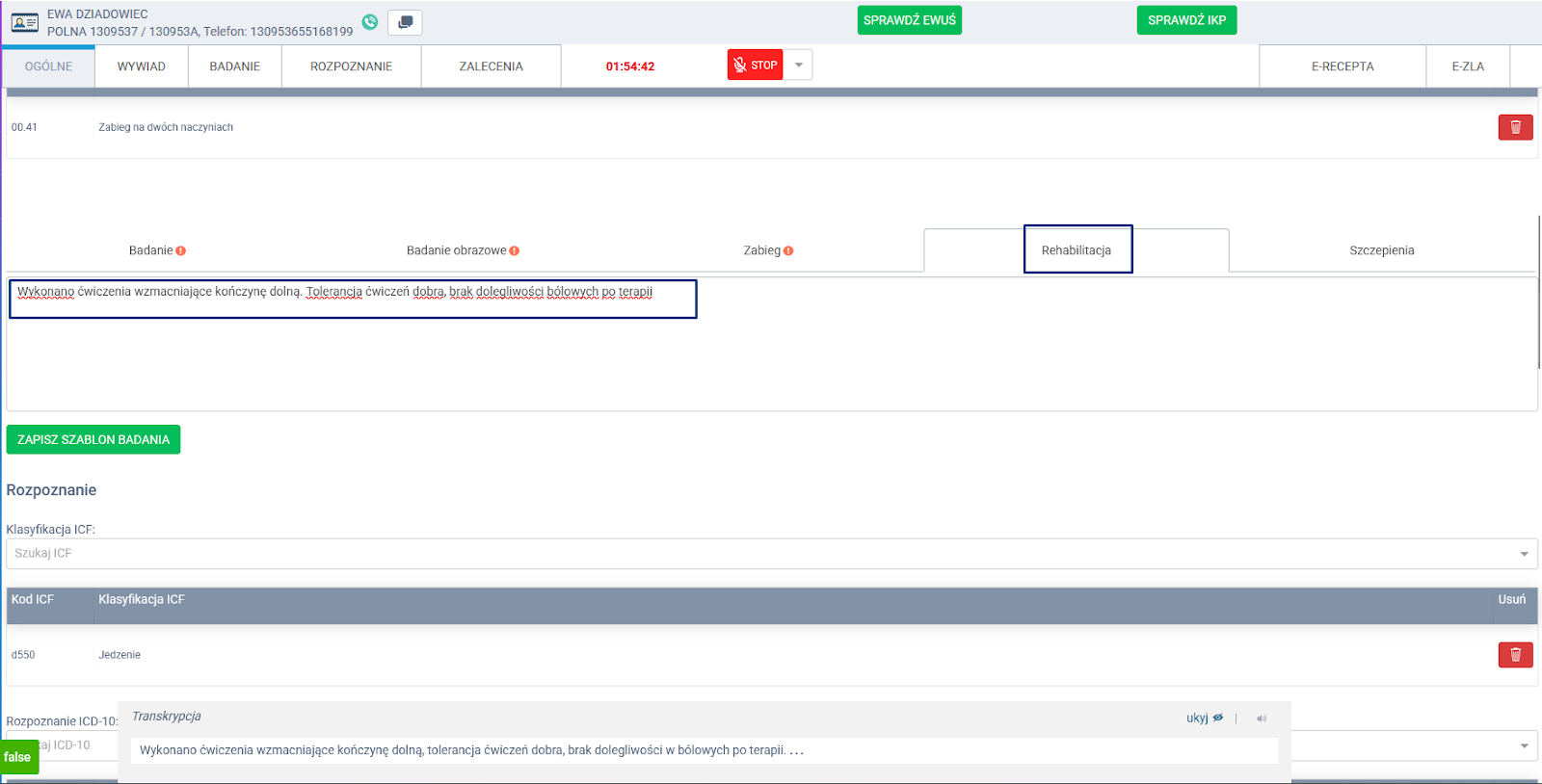Expand the ICD-10 search dropdown arrow
The image size is (1542, 784).
point(1524,745)
